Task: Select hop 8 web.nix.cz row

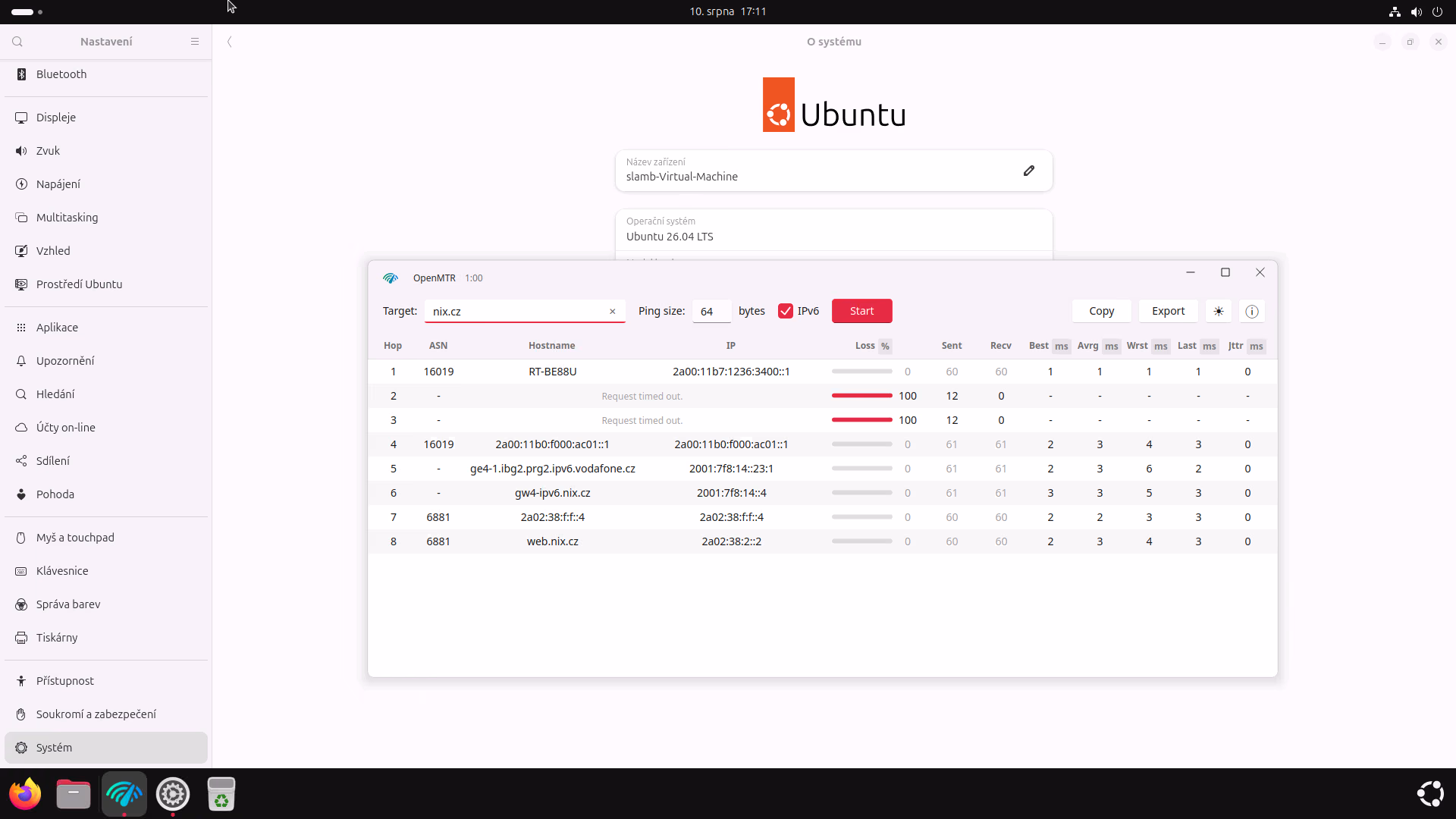Action: (x=823, y=541)
